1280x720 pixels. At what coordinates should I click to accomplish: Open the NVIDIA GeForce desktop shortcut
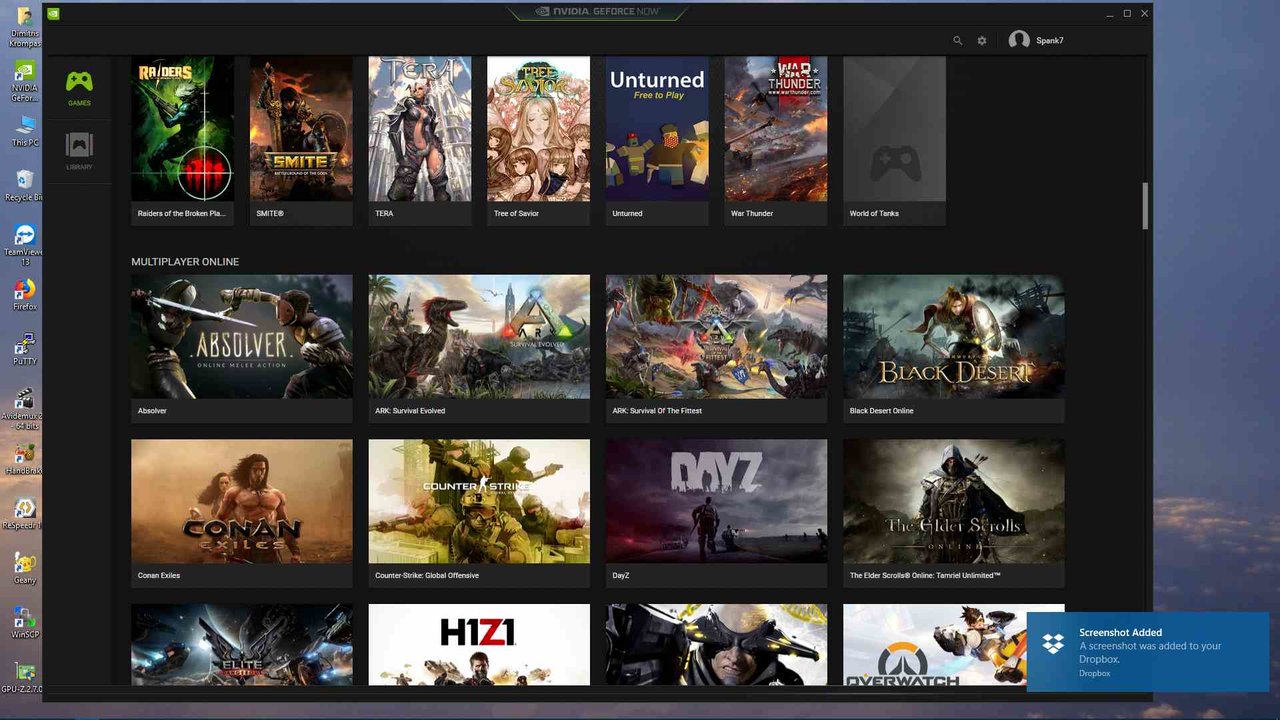point(24,72)
